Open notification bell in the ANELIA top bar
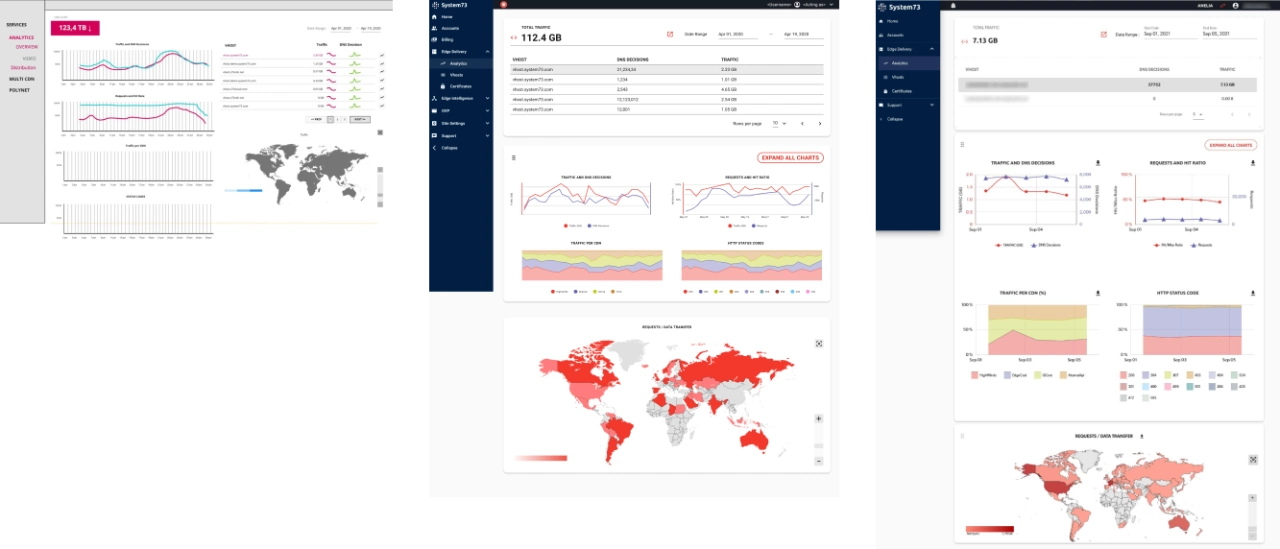This screenshot has height=549, width=1280. pyautogui.click(x=1221, y=5)
